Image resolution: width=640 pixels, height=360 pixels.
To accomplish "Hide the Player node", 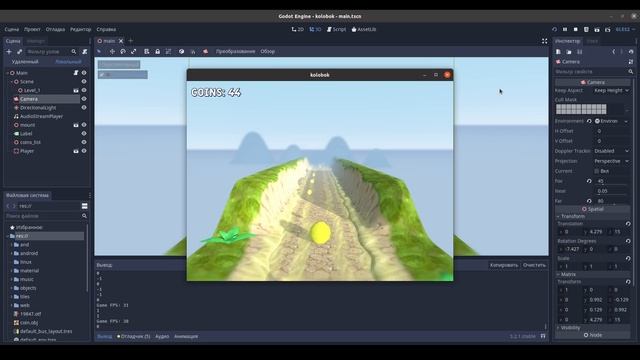I will coord(84,151).
